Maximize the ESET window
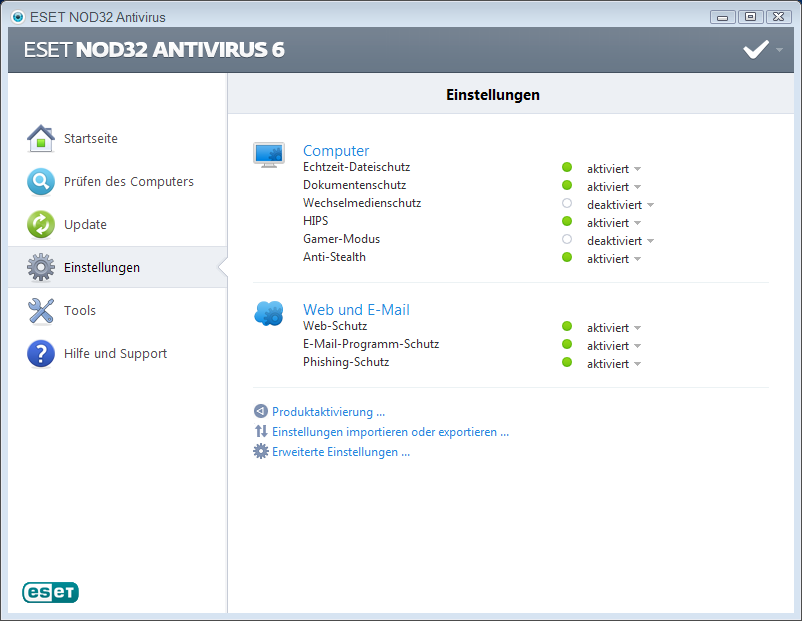 [750, 17]
